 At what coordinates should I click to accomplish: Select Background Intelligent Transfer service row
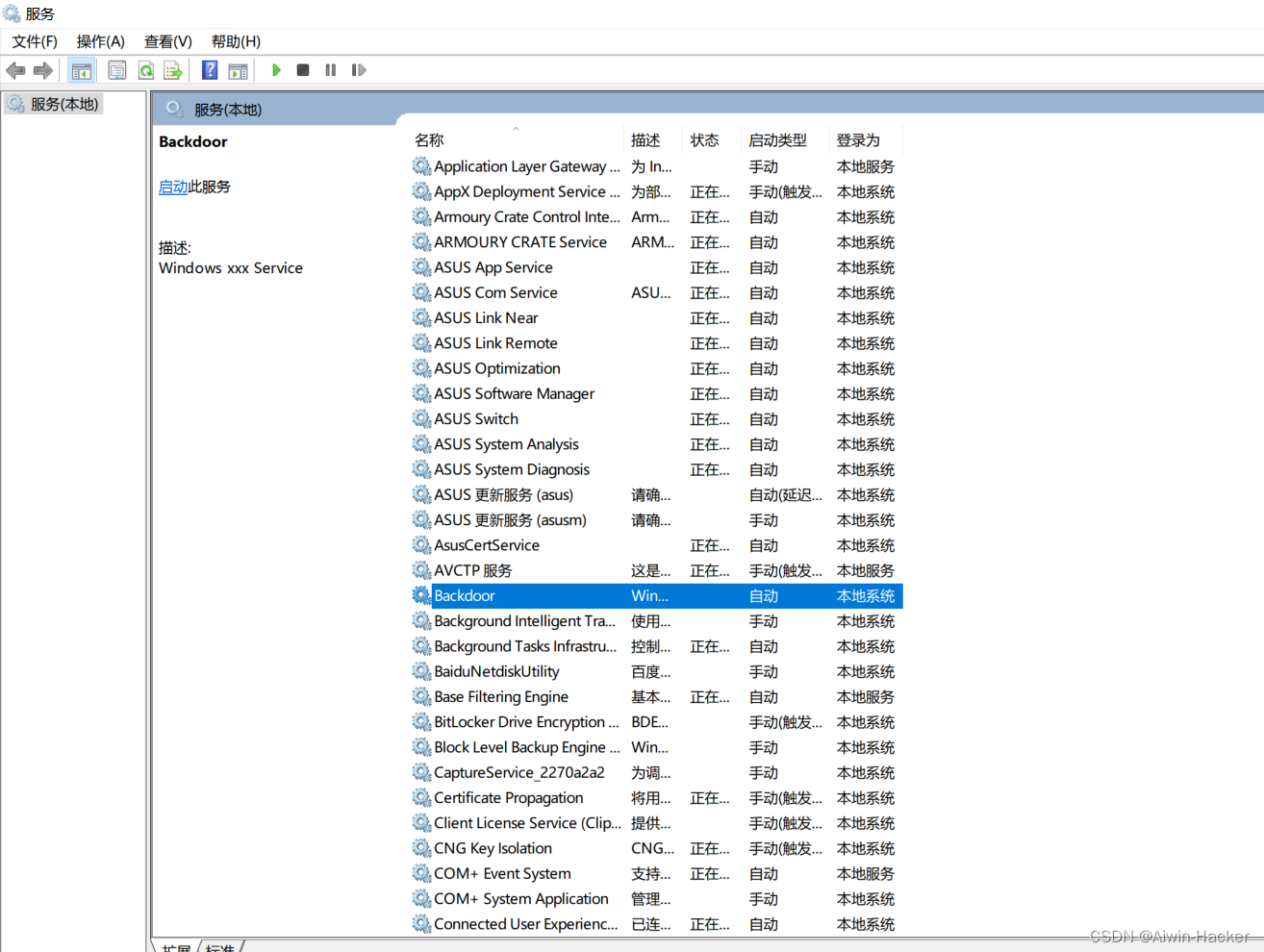coord(657,621)
